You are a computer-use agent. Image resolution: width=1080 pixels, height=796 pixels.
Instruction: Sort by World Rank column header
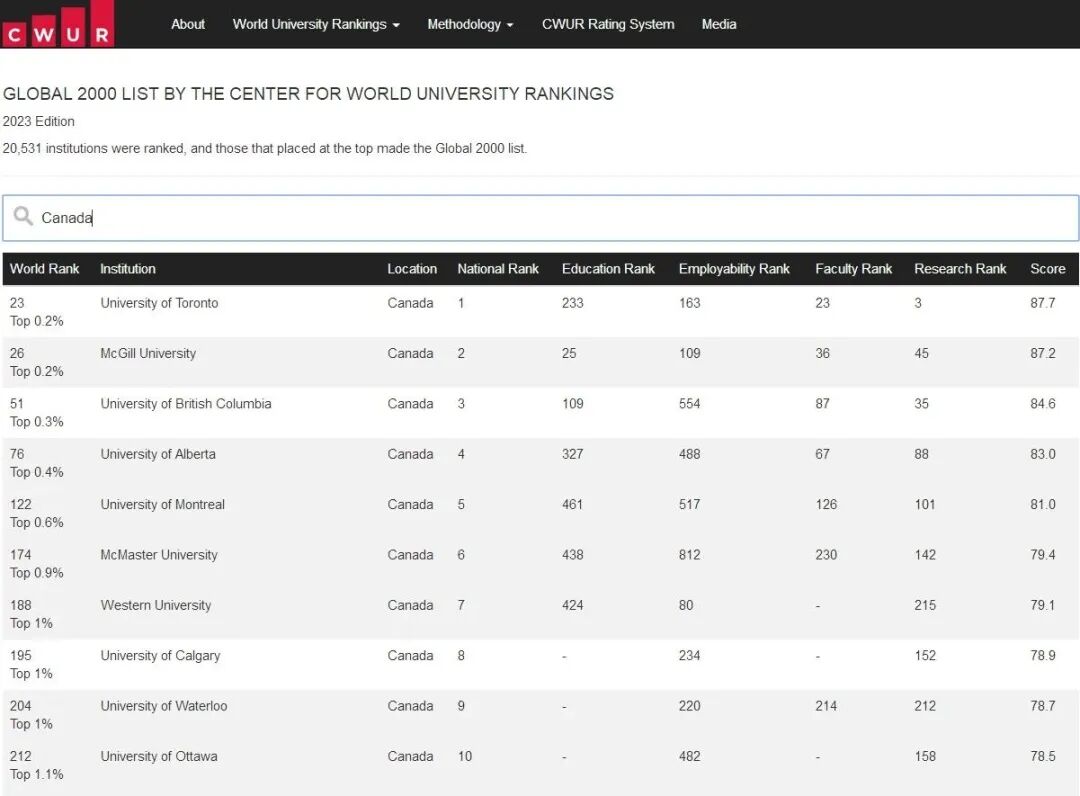(x=44, y=269)
